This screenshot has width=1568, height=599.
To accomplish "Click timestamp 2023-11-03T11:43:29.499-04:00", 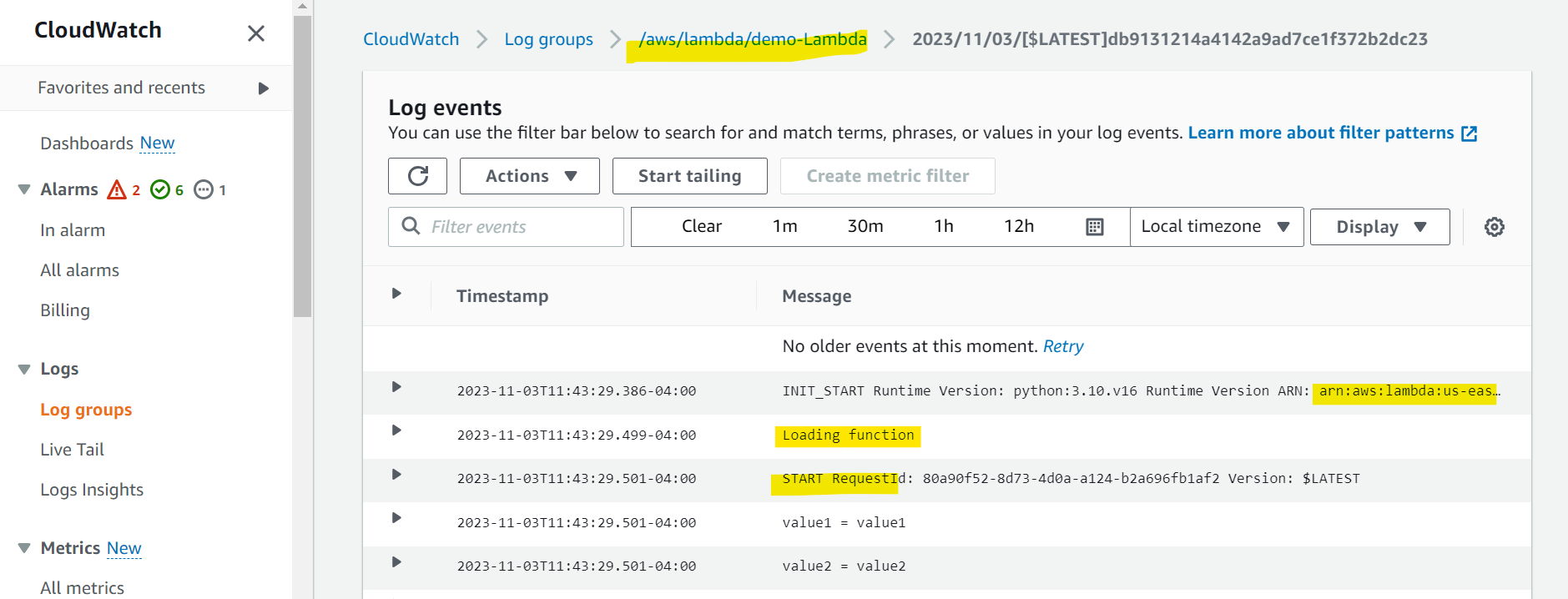I will [577, 435].
